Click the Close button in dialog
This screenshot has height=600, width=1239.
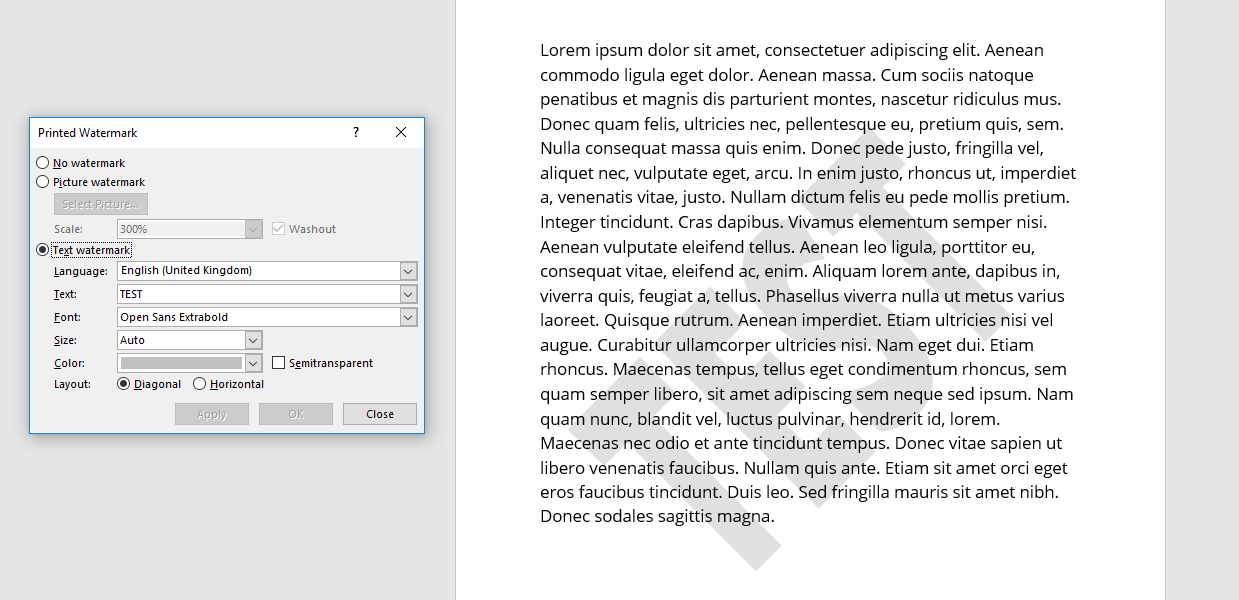pyautogui.click(x=380, y=414)
